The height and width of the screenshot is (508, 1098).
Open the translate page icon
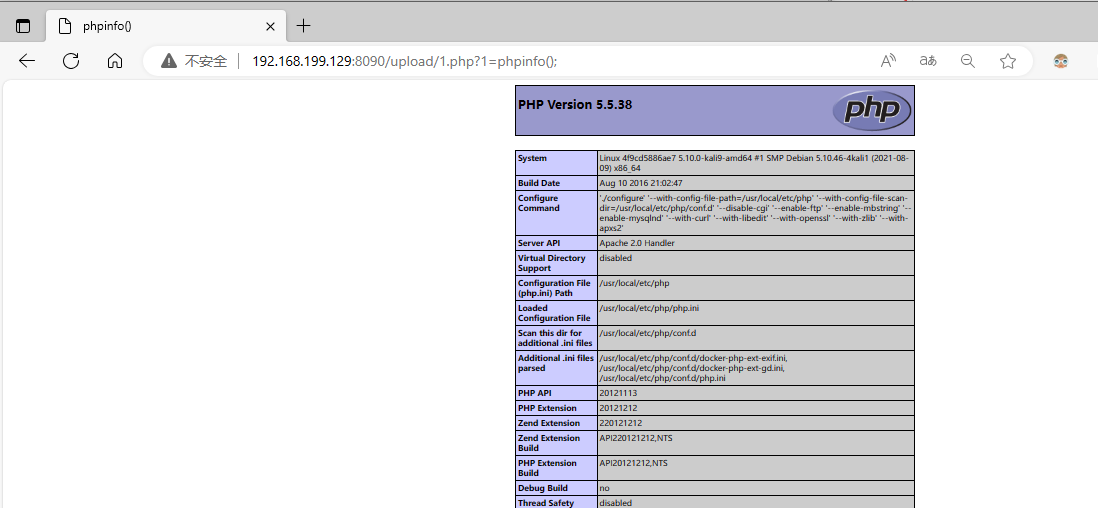(928, 61)
